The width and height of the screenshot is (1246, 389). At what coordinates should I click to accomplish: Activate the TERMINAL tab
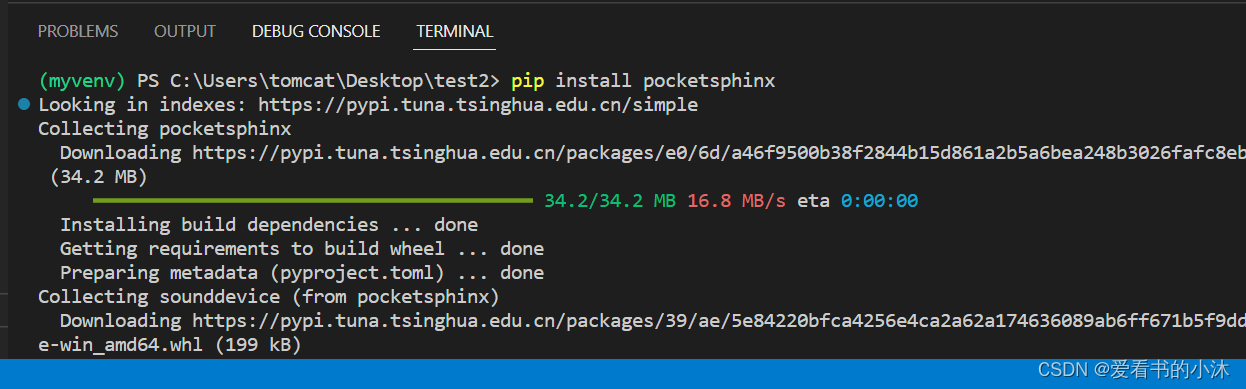(x=455, y=32)
